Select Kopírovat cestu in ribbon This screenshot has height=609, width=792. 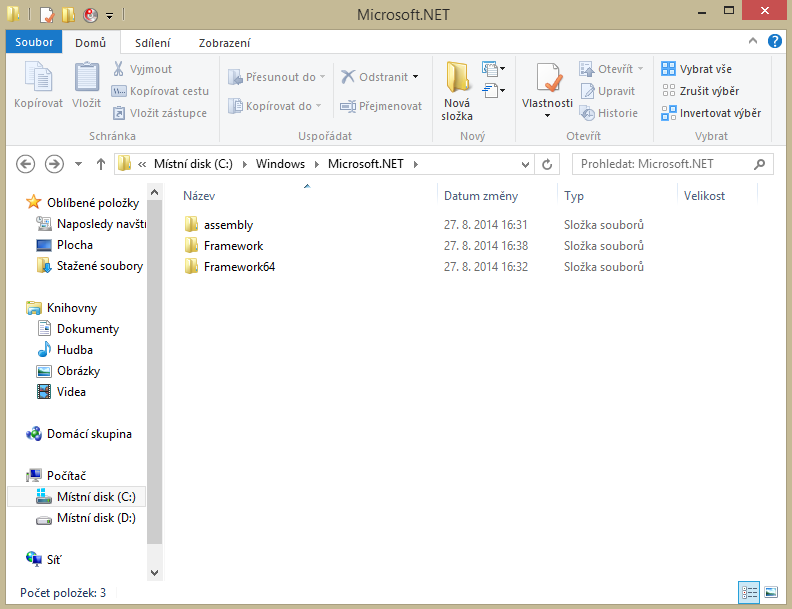160,91
